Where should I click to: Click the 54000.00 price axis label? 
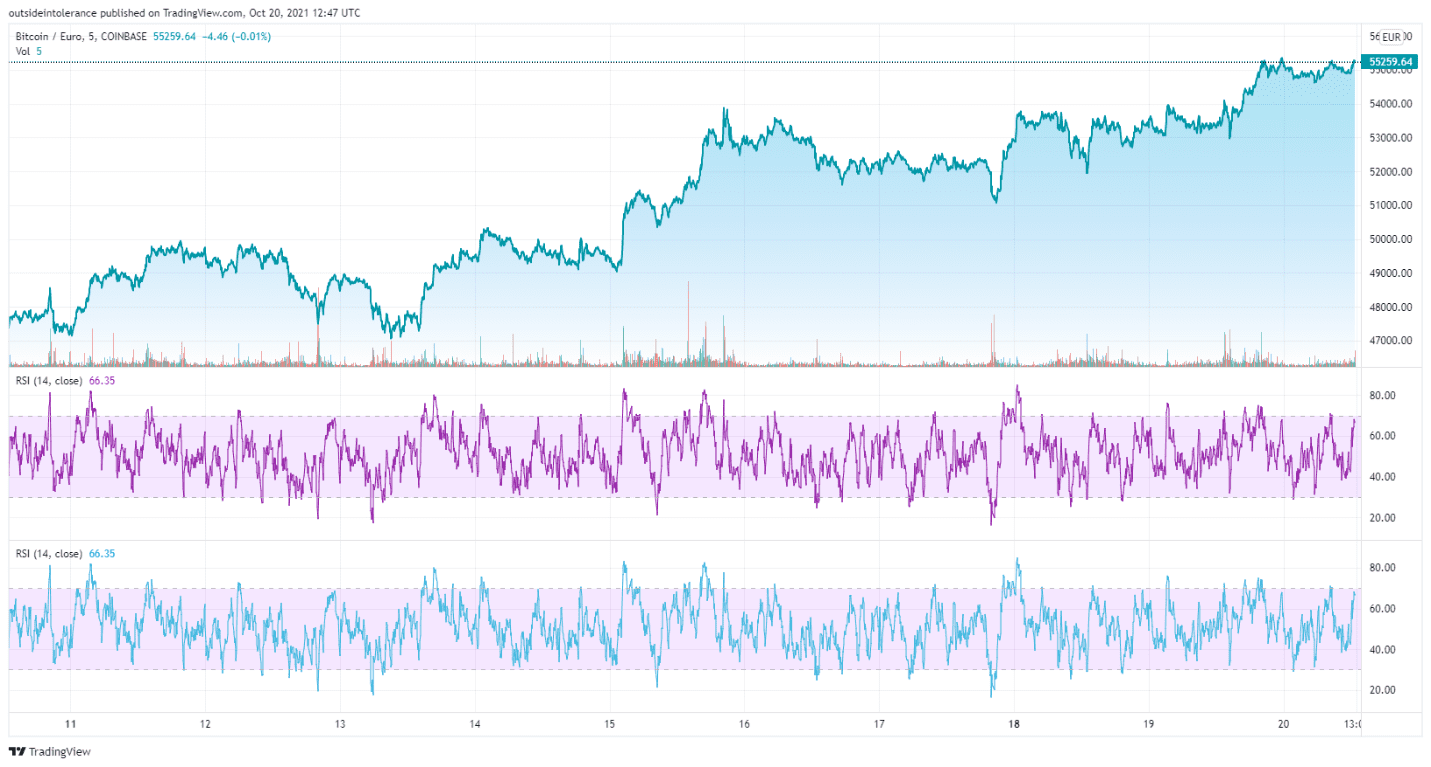(x=1390, y=104)
